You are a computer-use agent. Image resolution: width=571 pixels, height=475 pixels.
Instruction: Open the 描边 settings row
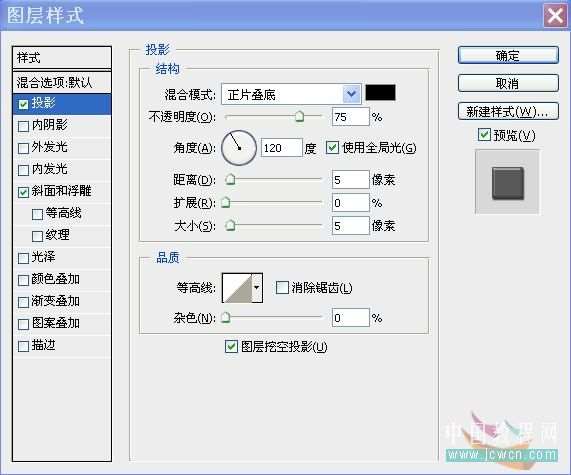62,345
